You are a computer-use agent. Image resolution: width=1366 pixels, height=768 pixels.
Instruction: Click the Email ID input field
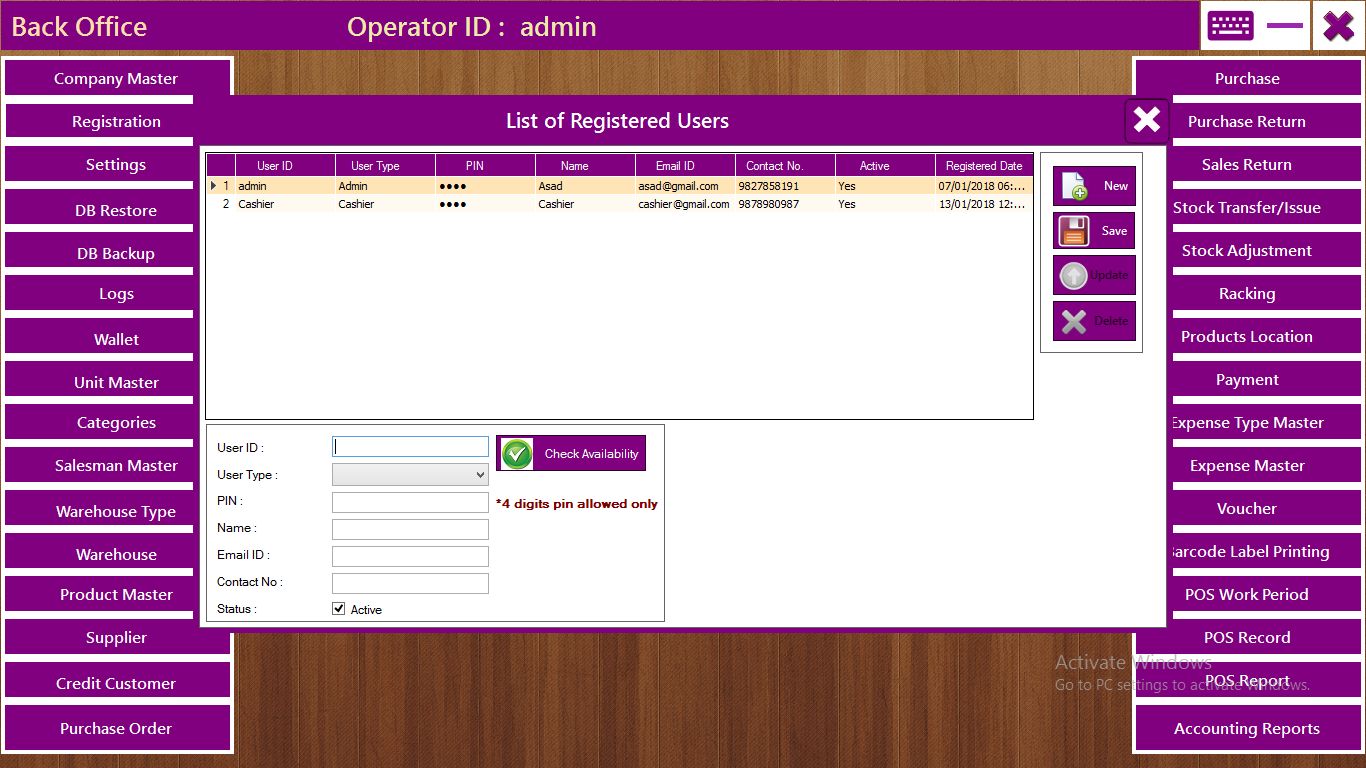410,556
